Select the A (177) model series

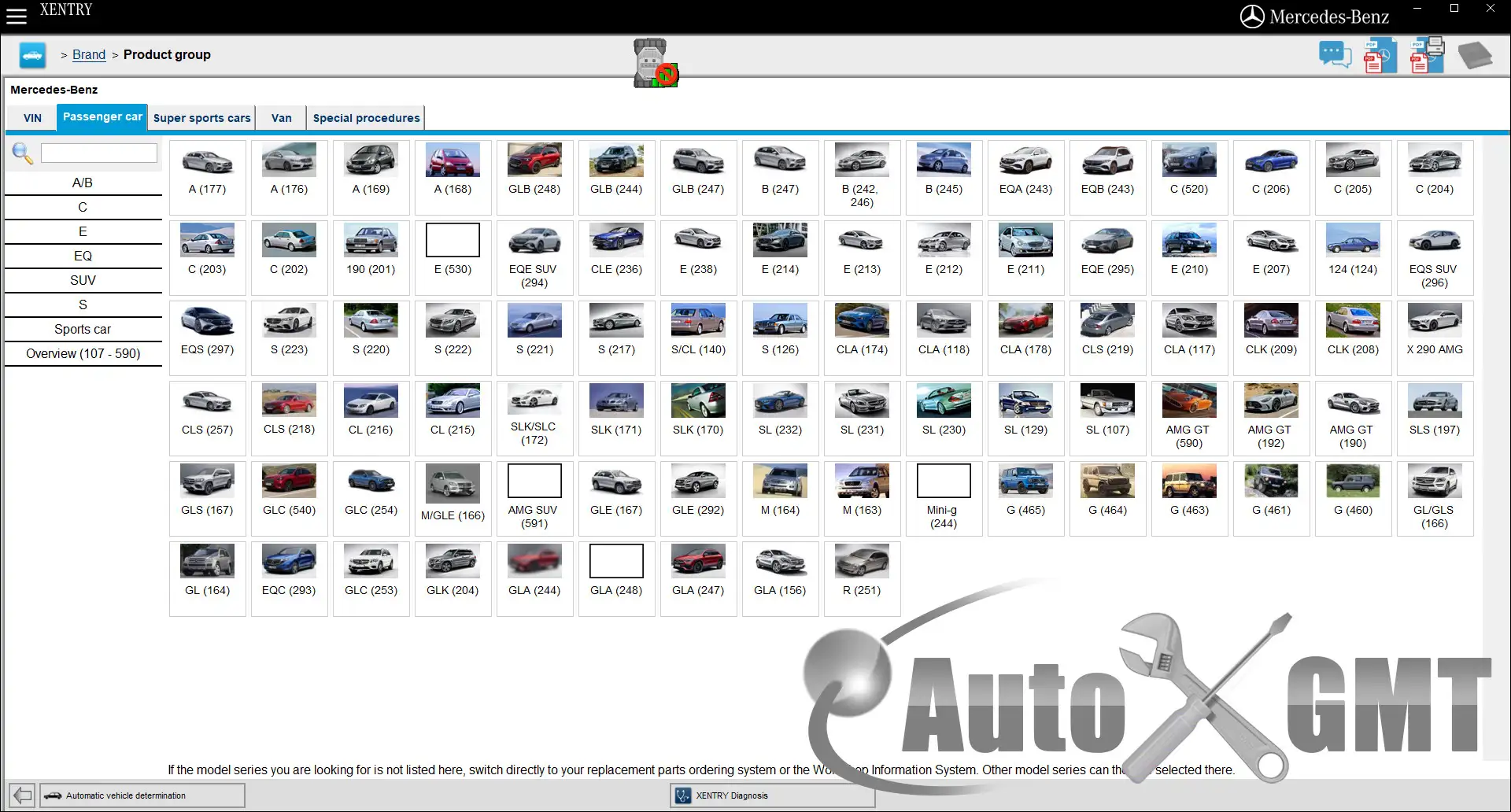pyautogui.click(x=208, y=178)
